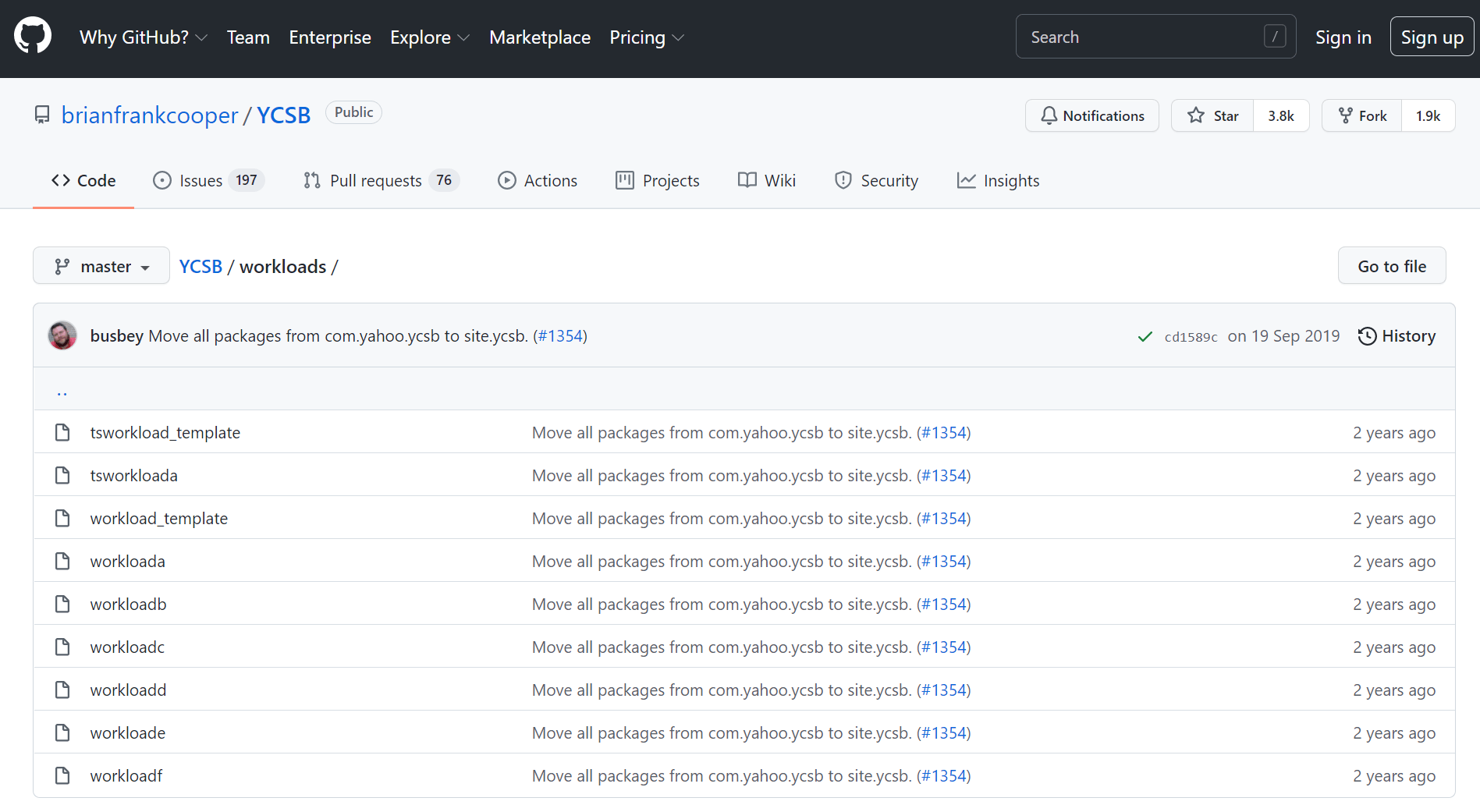This screenshot has height=812, width=1480.
Task: Expand the Explore dropdown
Action: coord(428,37)
